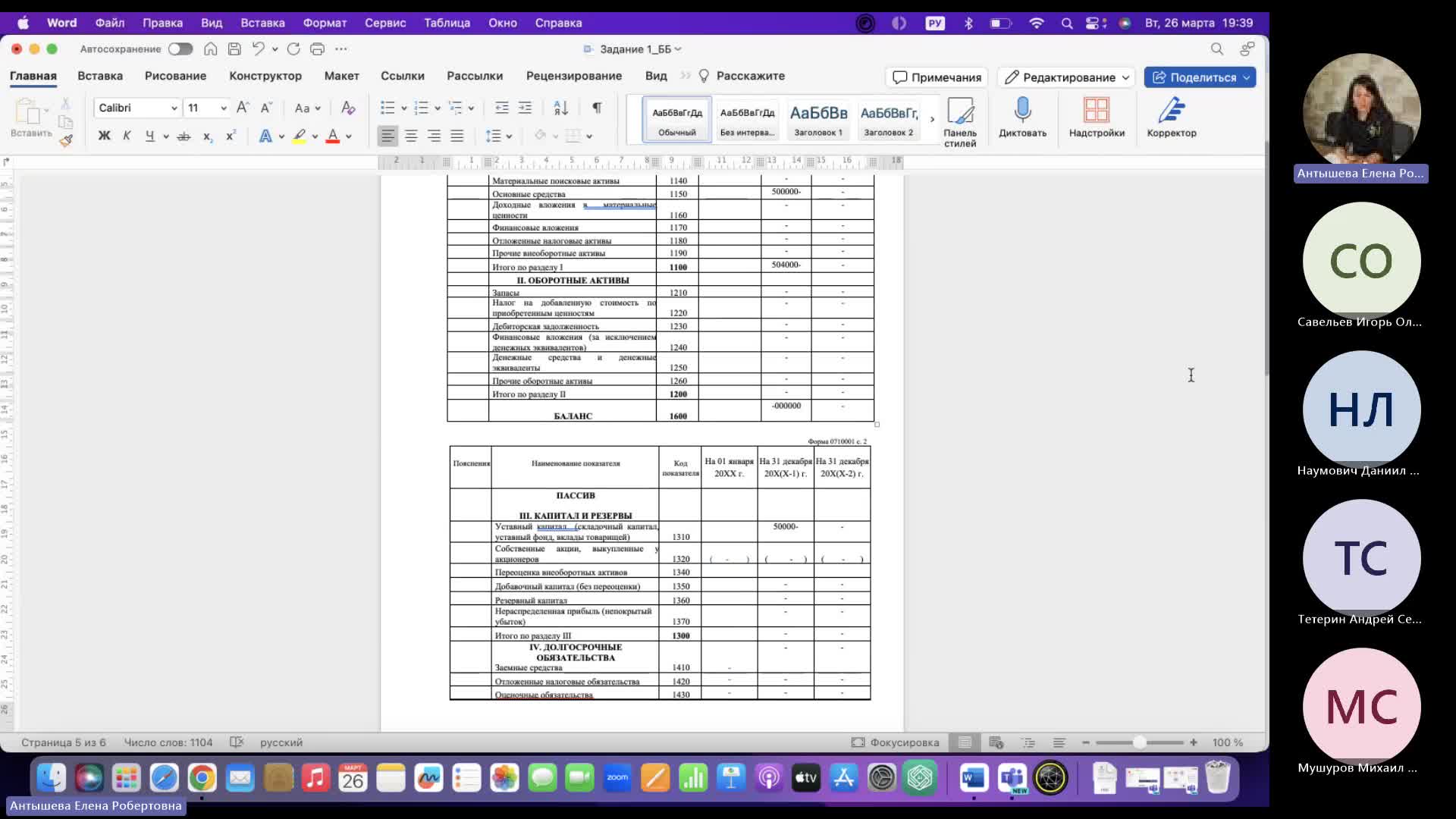Viewport: 1456px width, 819px height.
Task: Open the Вставка ribbon tab
Action: pyautogui.click(x=100, y=76)
